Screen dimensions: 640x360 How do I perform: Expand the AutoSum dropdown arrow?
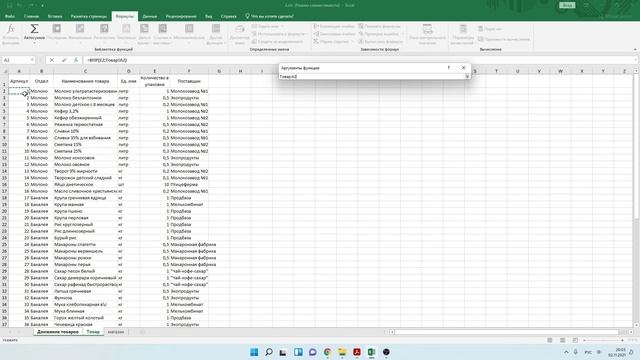34,43
